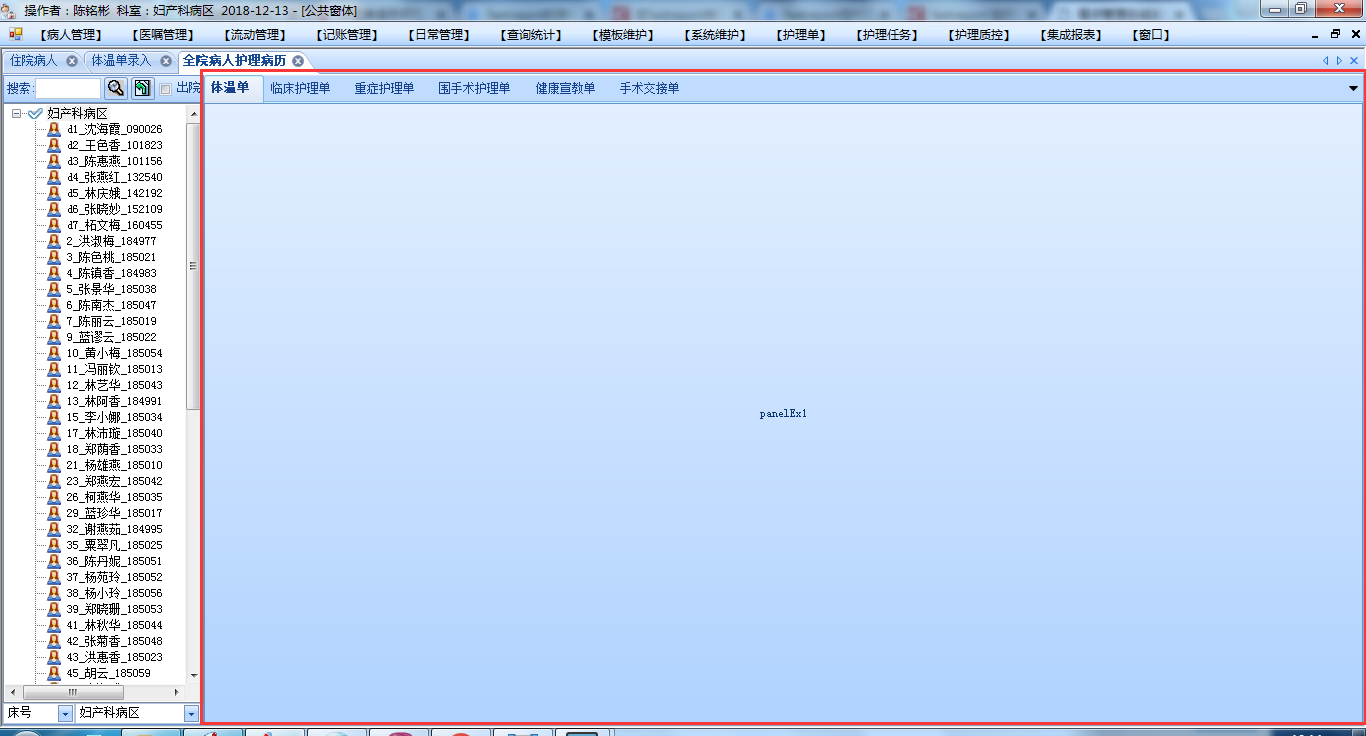Click the patient icon beside 43_洪惠香_185023
Viewport: 1366px width, 736px height.
(x=54, y=657)
